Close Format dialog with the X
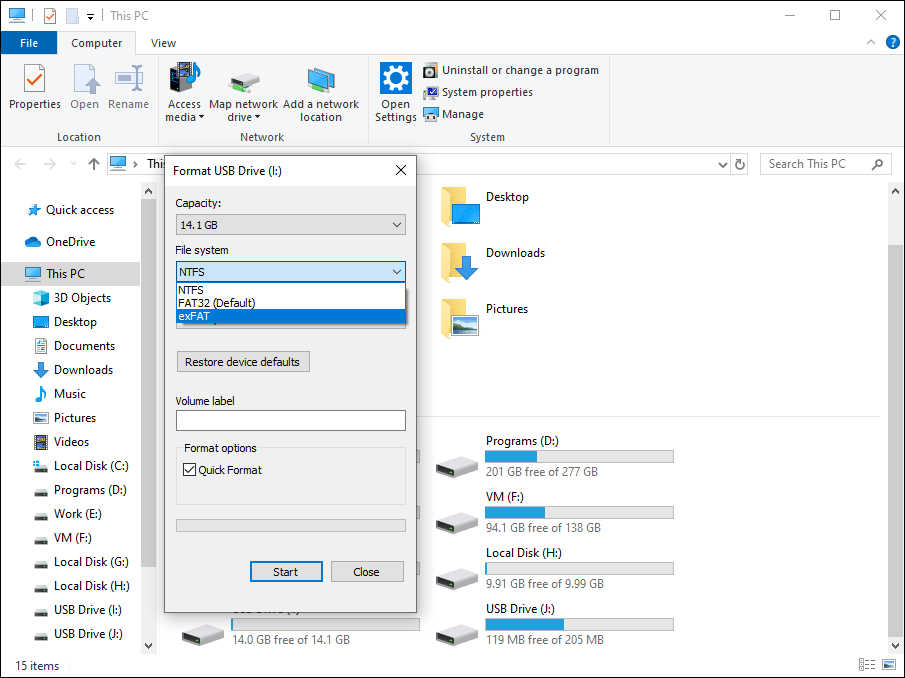 pyautogui.click(x=401, y=170)
